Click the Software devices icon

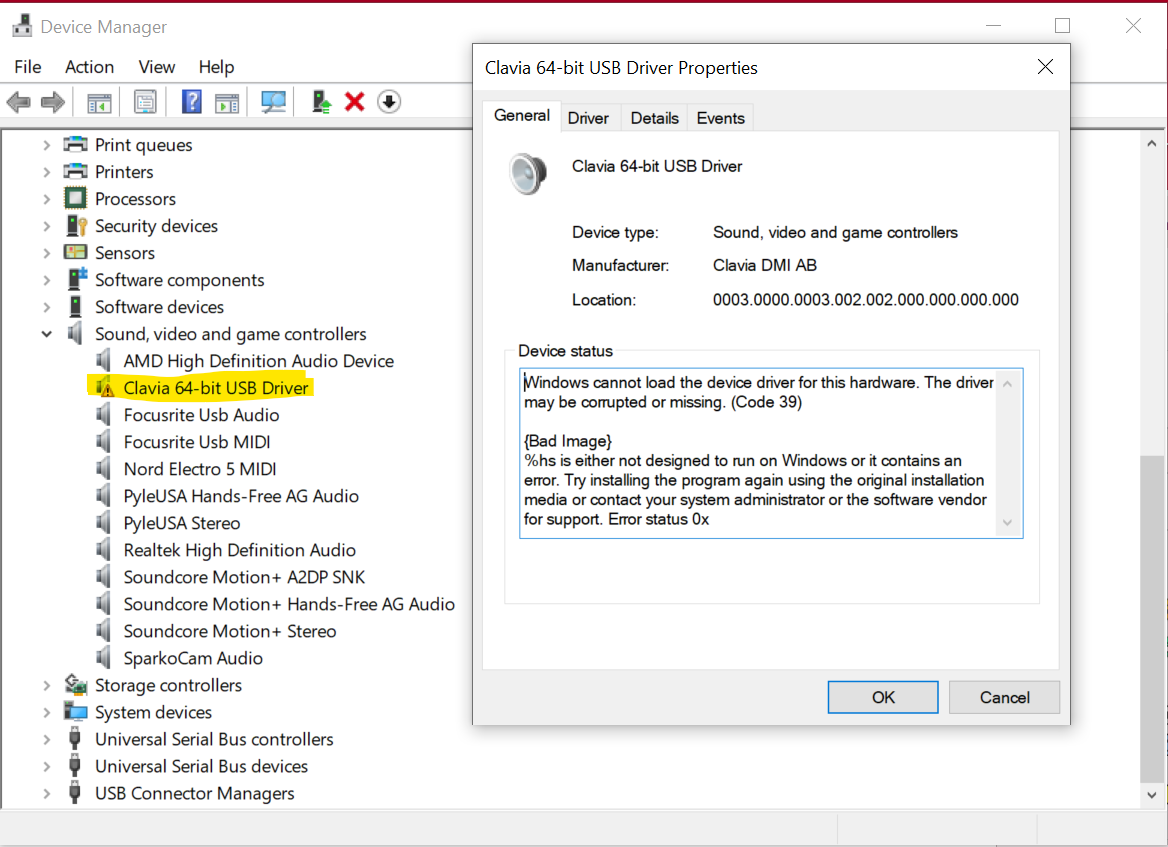pos(75,306)
